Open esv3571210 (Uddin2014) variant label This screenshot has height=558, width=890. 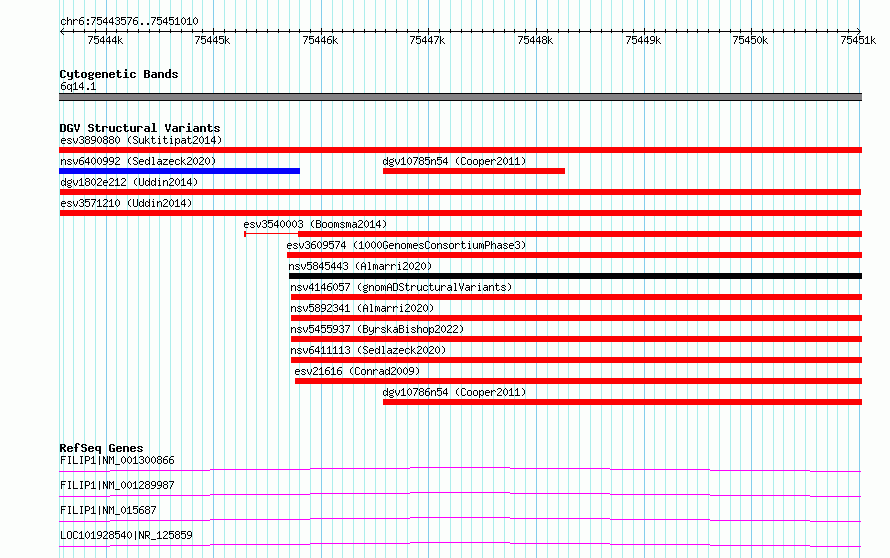click(126, 203)
